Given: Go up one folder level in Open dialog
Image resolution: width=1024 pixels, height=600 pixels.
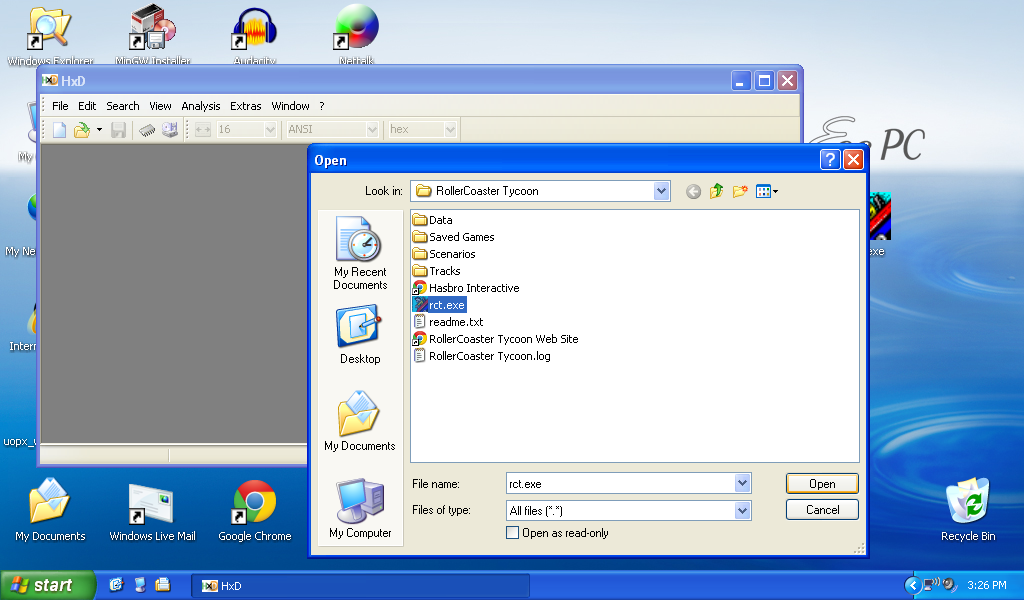Looking at the screenshot, I should [x=716, y=191].
